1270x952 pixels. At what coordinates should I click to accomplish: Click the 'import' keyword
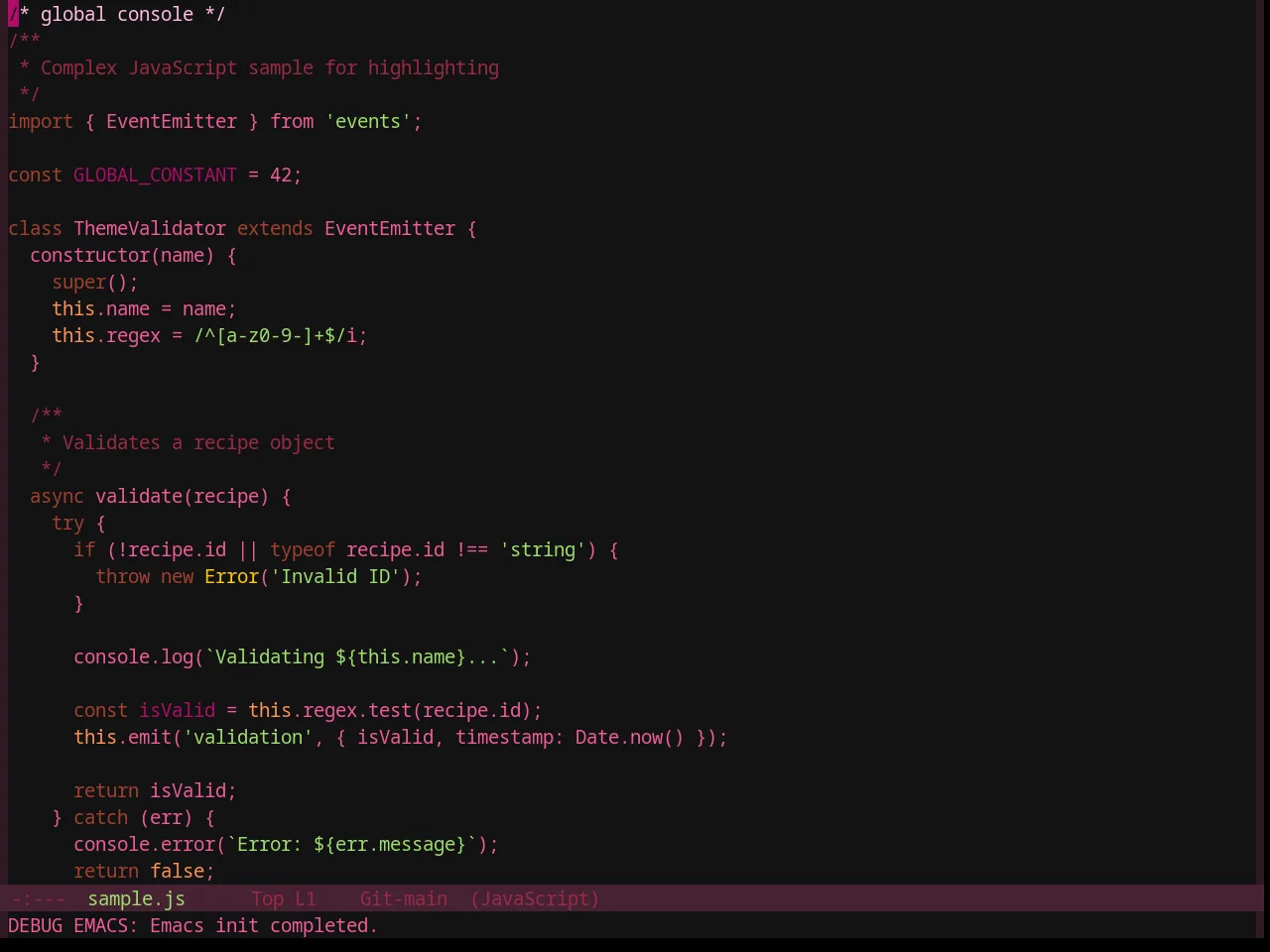tap(41, 121)
